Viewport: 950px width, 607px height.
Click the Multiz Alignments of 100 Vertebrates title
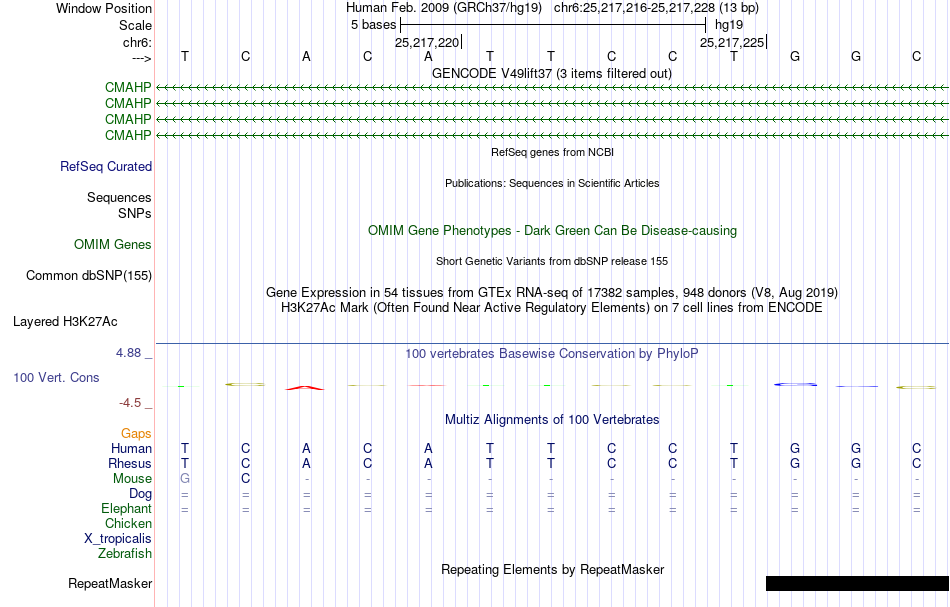(x=552, y=420)
